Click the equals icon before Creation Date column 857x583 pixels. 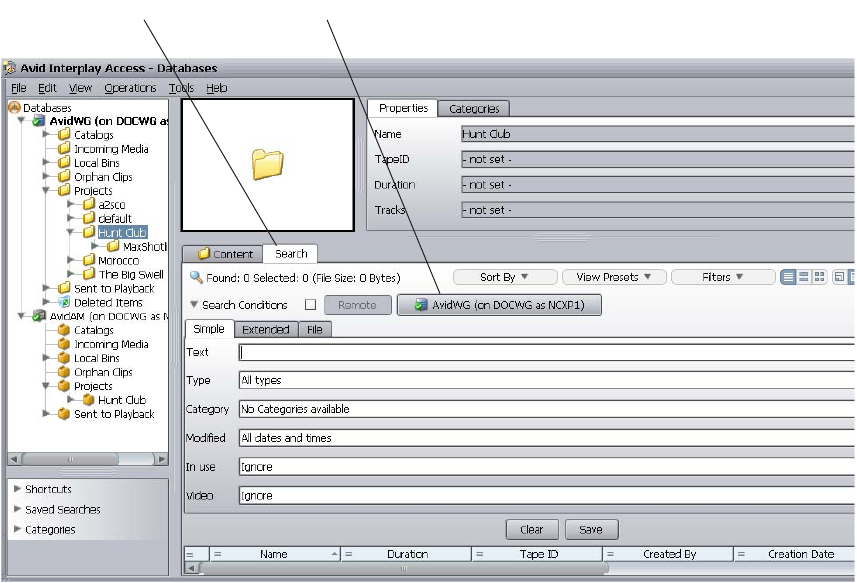tap(741, 554)
